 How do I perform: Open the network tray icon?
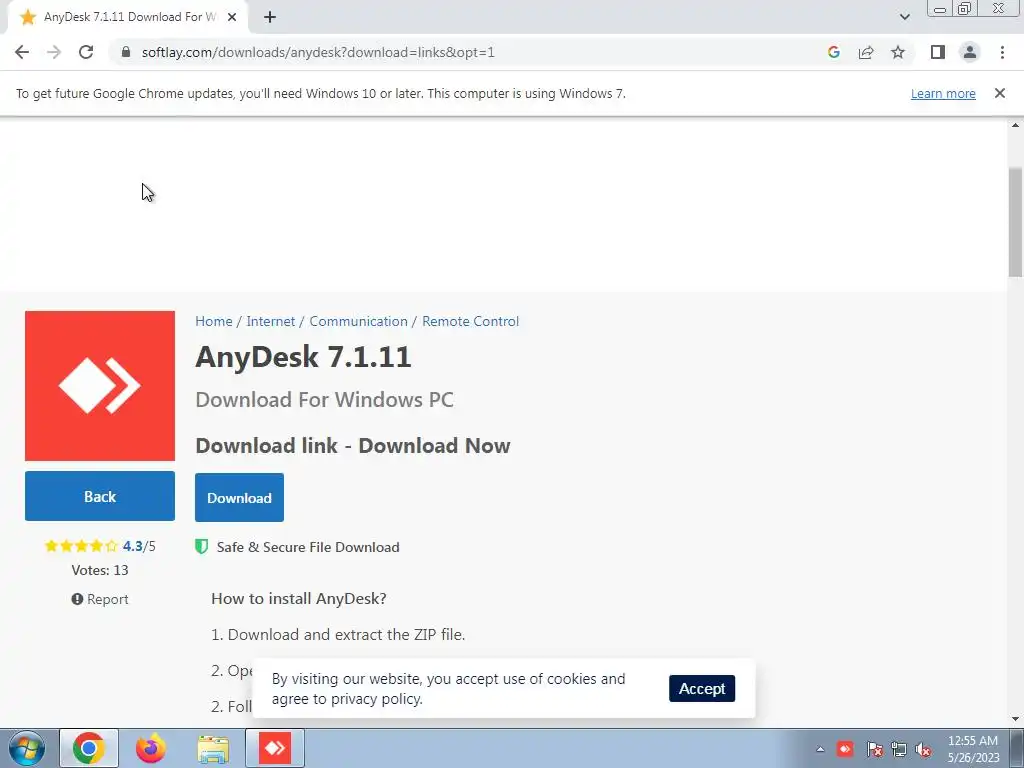point(899,749)
